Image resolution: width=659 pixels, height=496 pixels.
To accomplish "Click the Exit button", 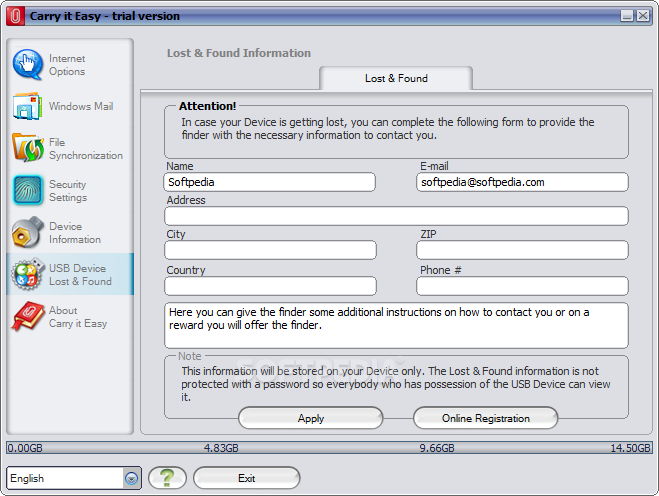I will [246, 478].
